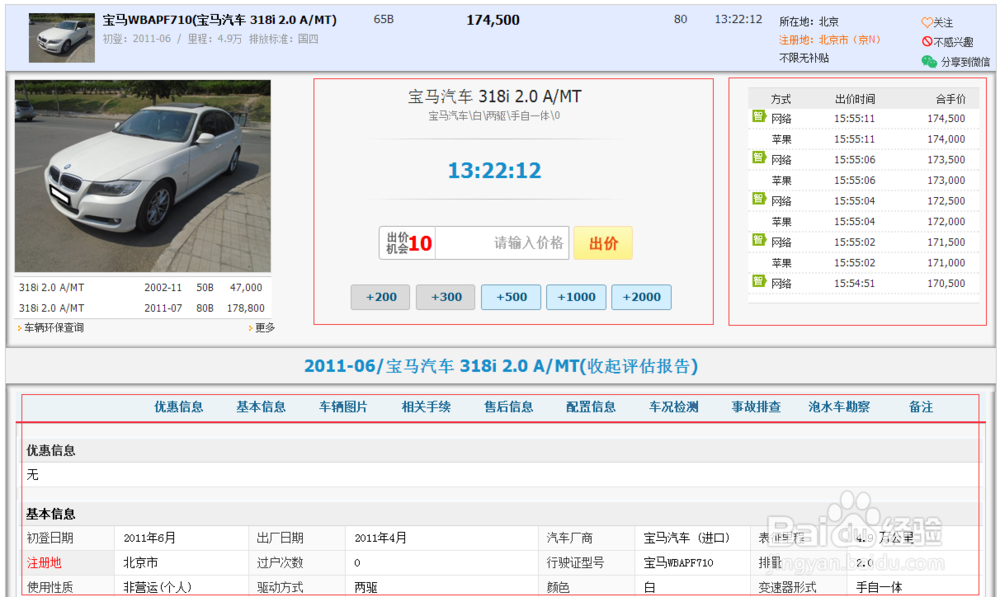This screenshot has width=1000, height=597.
Task: Click the WeChat share icon
Action: point(929,61)
